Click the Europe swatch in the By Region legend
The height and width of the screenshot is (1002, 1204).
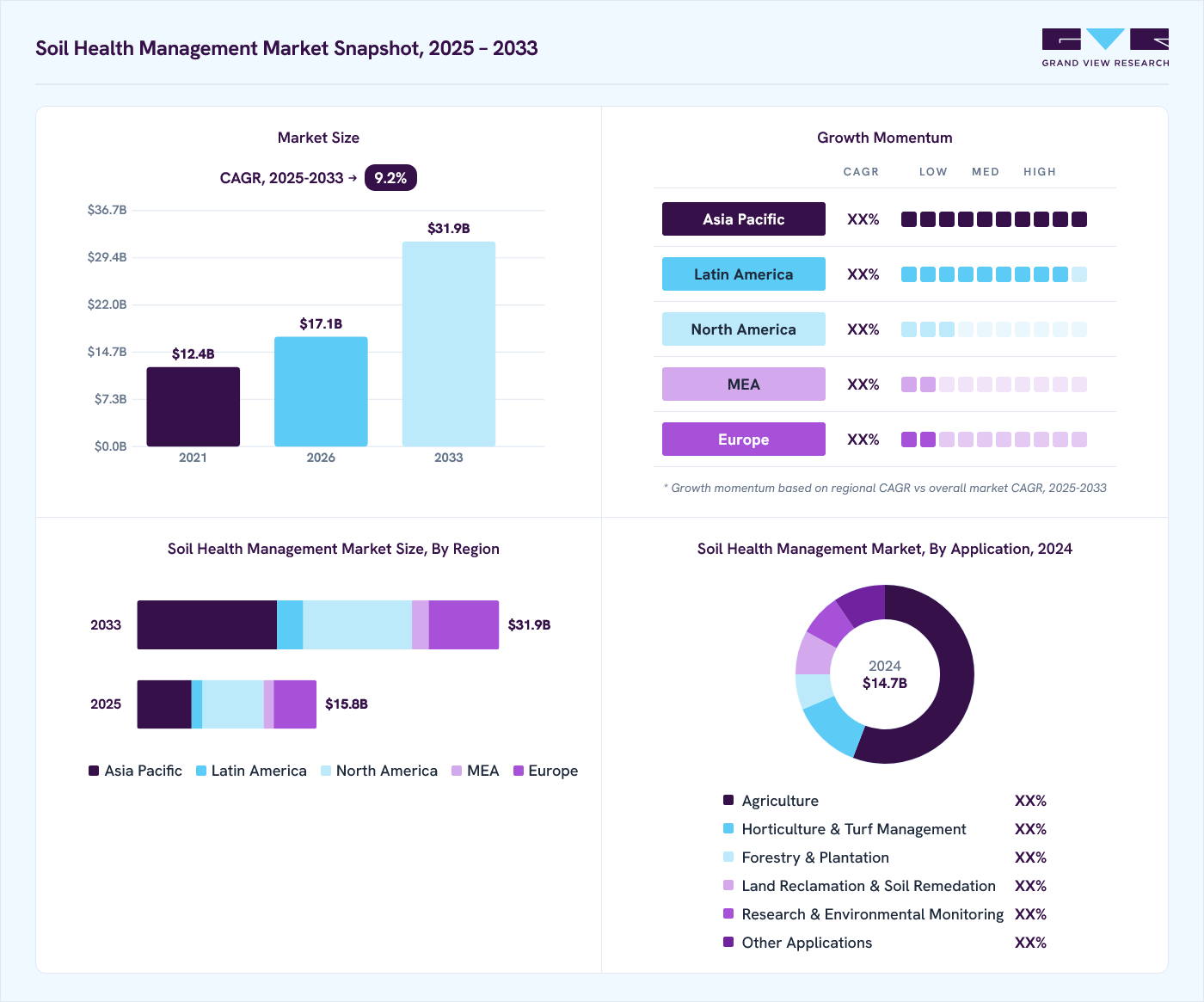click(x=519, y=771)
